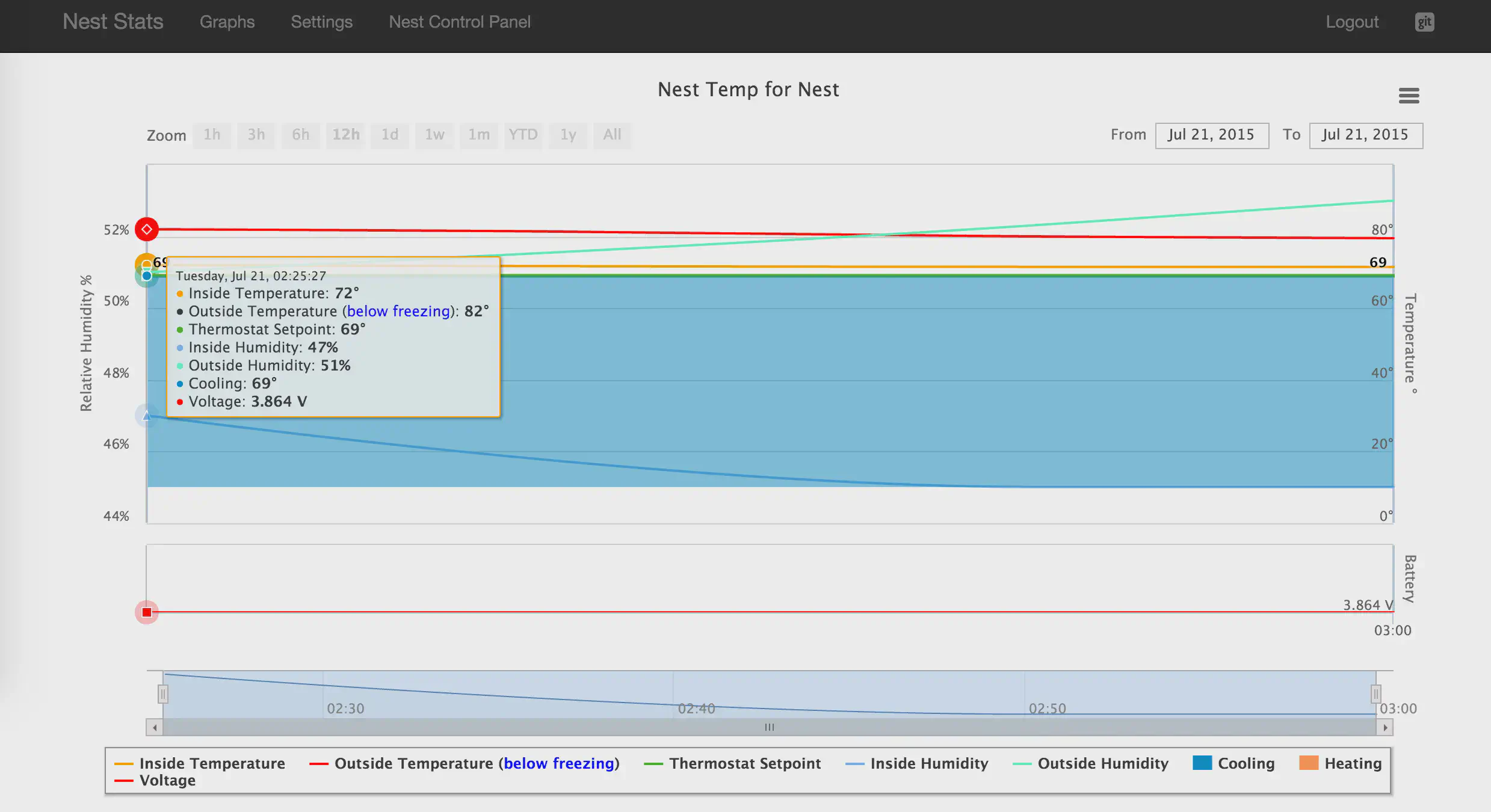Click the navigator scrollbar thumb
This screenshot has height=812, width=1491.
[769, 728]
